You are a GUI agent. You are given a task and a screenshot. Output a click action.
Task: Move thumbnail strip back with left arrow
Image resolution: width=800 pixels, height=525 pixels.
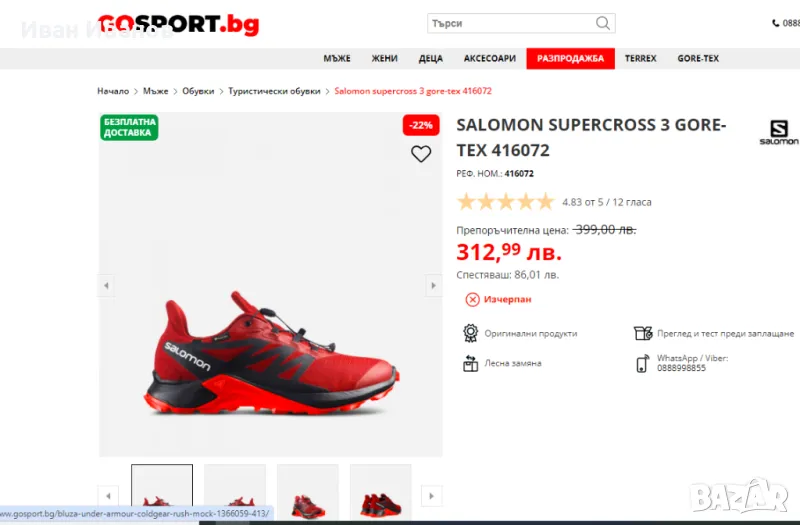pos(108,495)
